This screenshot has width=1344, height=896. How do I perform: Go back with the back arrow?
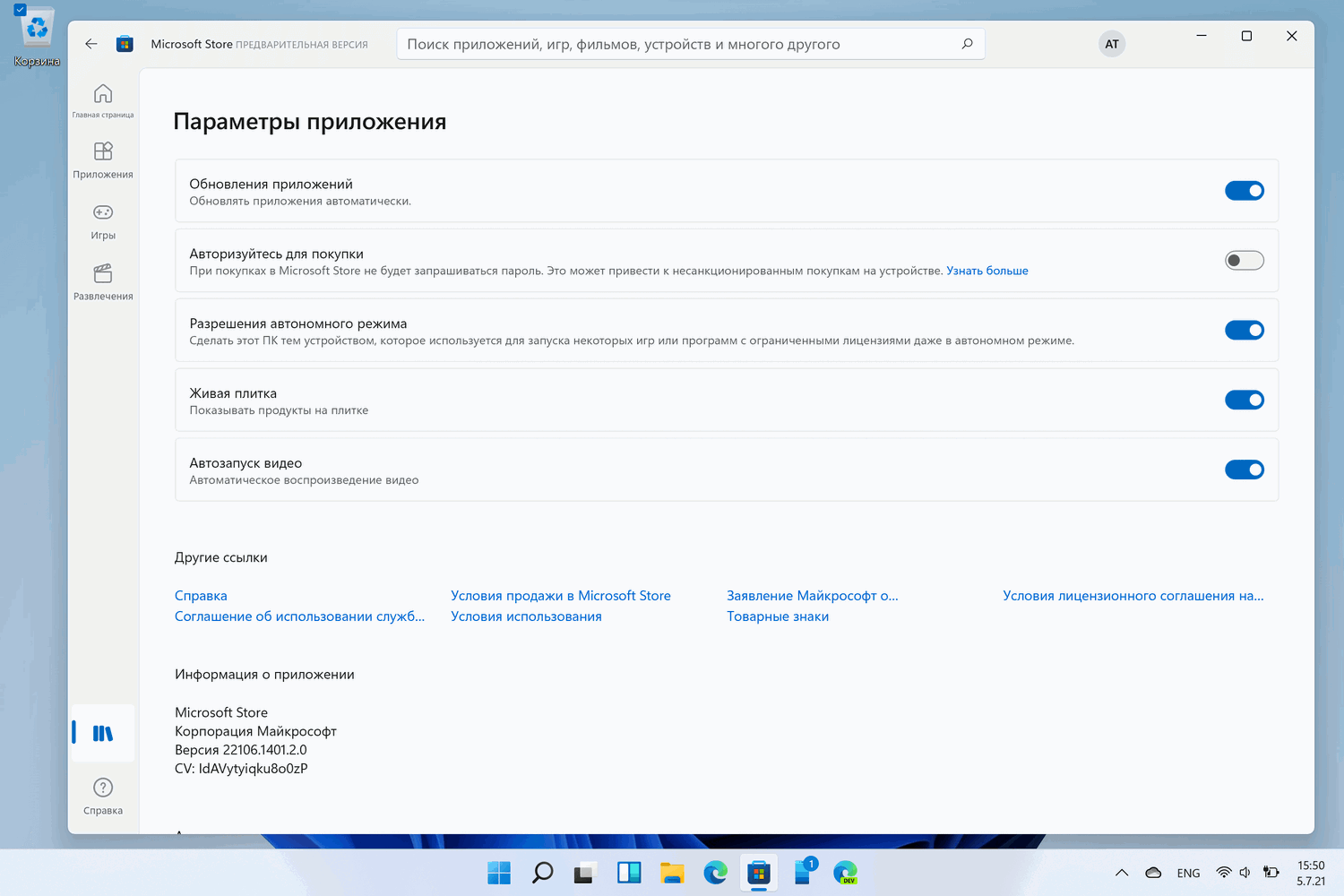[x=90, y=44]
